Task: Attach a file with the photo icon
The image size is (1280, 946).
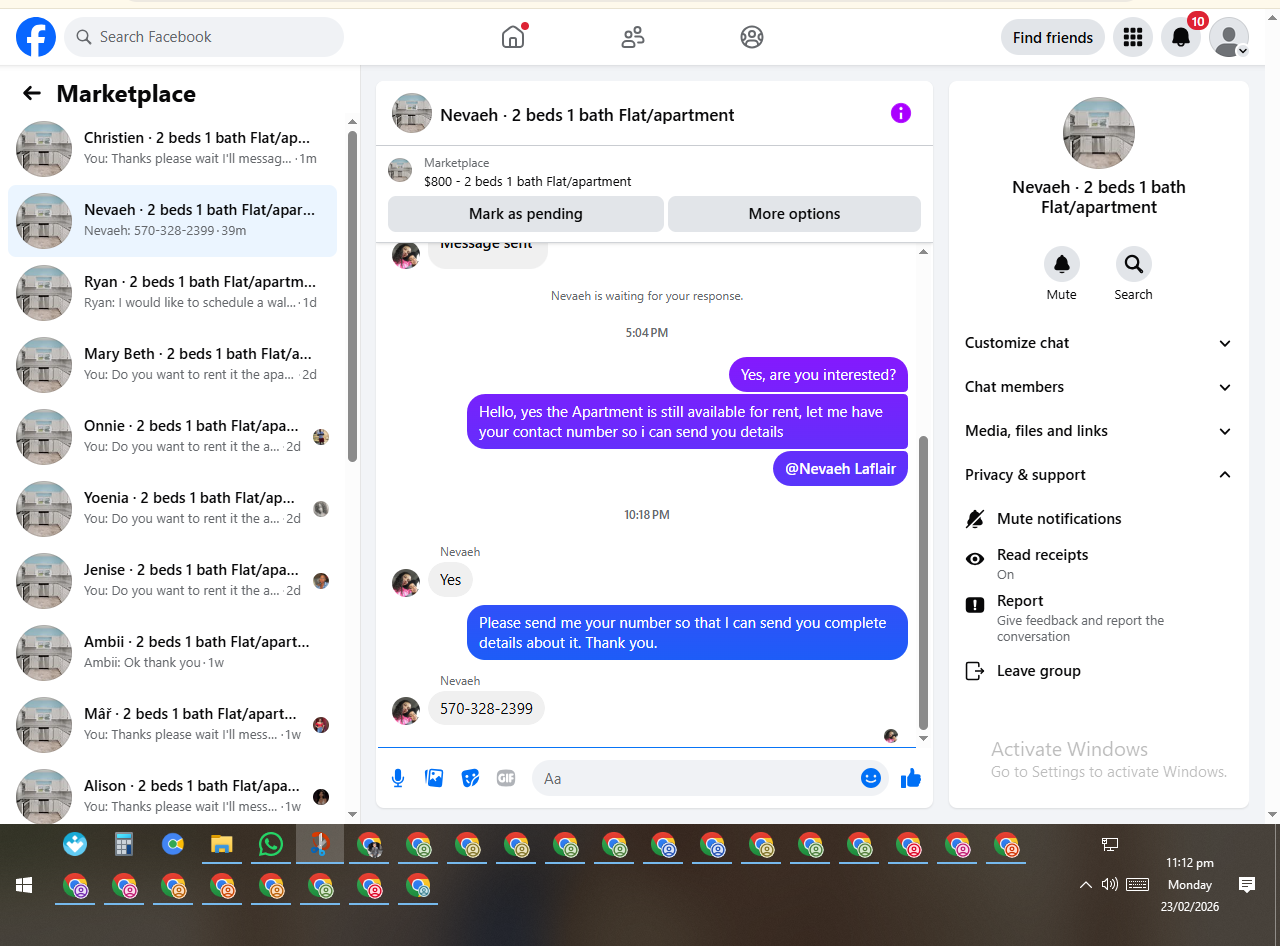Action: (434, 778)
